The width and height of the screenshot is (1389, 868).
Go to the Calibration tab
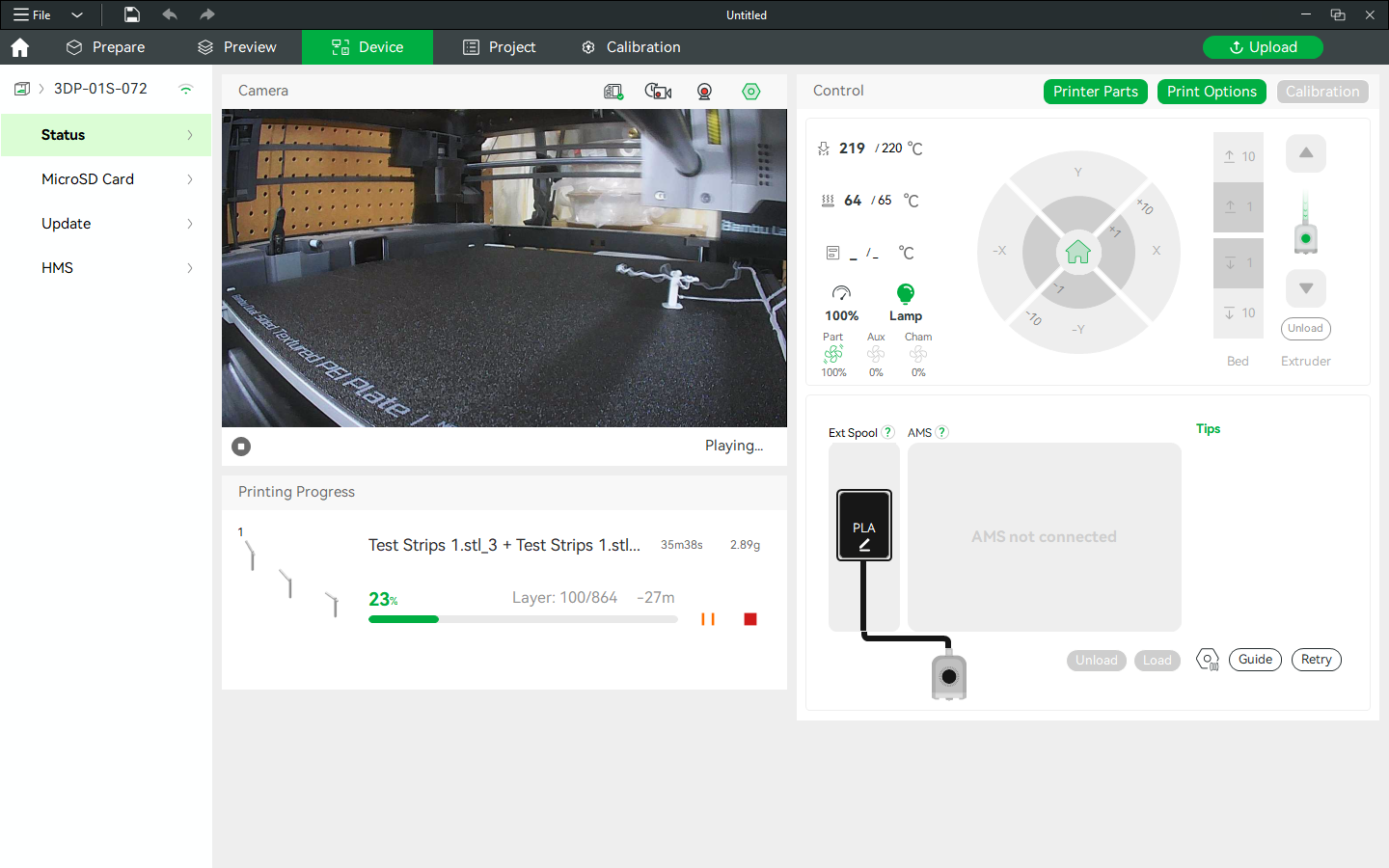click(x=631, y=47)
